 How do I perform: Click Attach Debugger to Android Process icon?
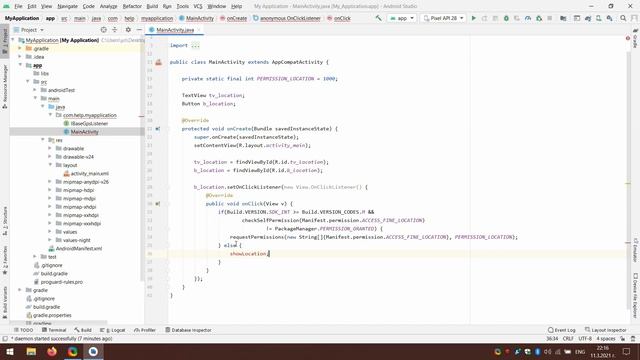(x=539, y=18)
